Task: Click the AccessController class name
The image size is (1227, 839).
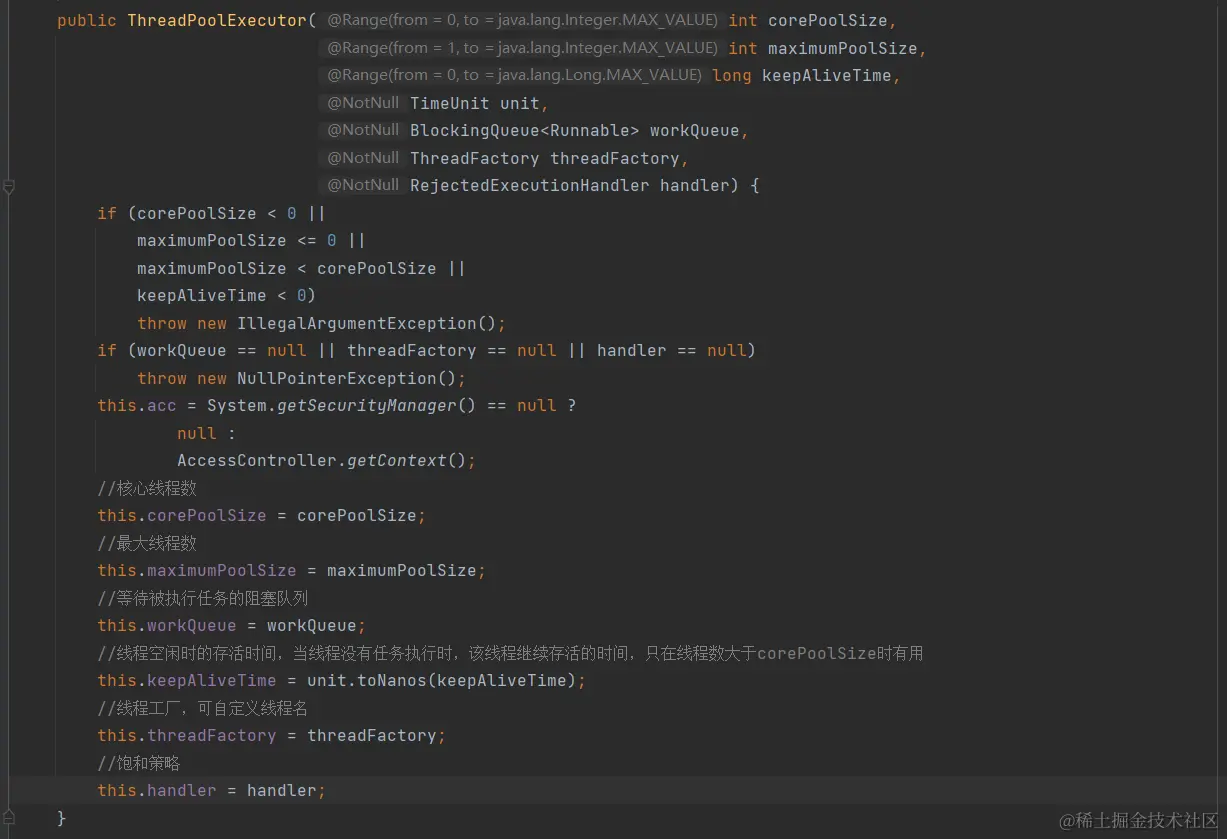Action: point(256,461)
